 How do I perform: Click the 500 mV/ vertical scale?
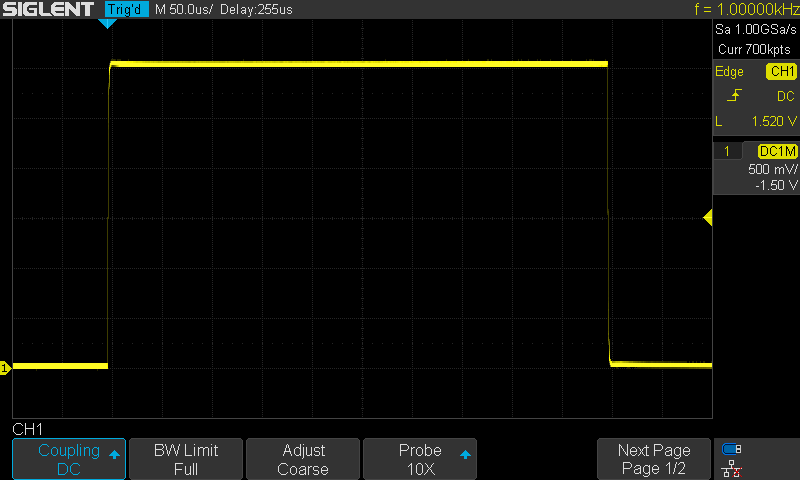click(x=772, y=169)
